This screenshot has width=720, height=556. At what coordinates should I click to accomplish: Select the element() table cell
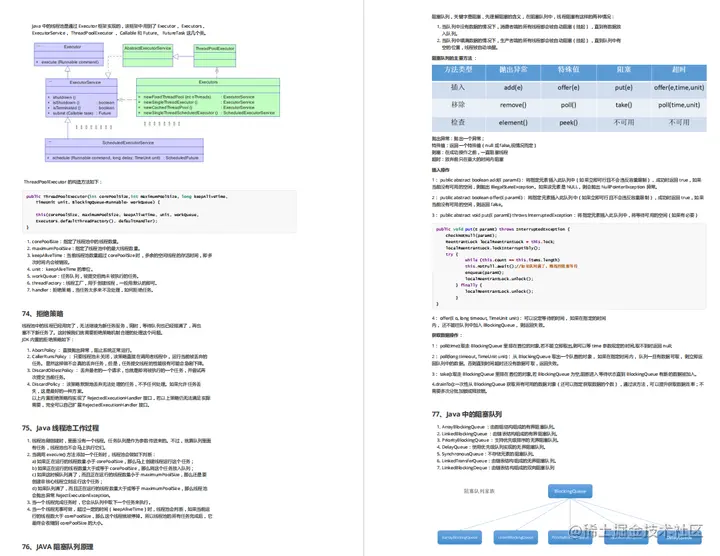tap(513, 123)
